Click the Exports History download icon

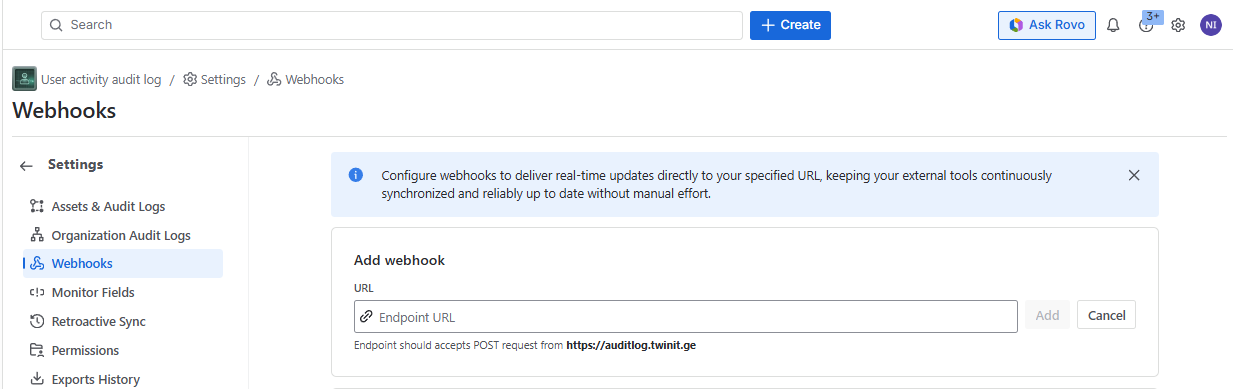37,380
